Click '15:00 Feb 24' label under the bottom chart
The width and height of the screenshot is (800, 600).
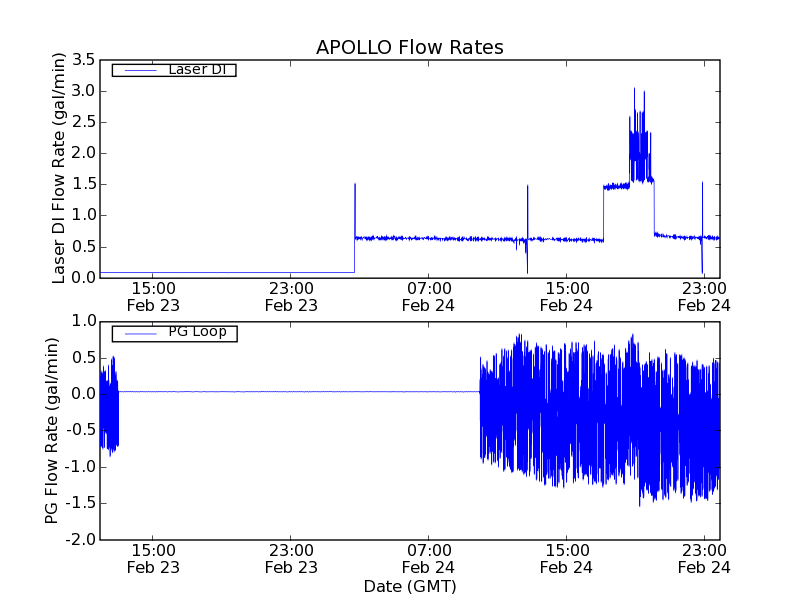(x=566, y=559)
